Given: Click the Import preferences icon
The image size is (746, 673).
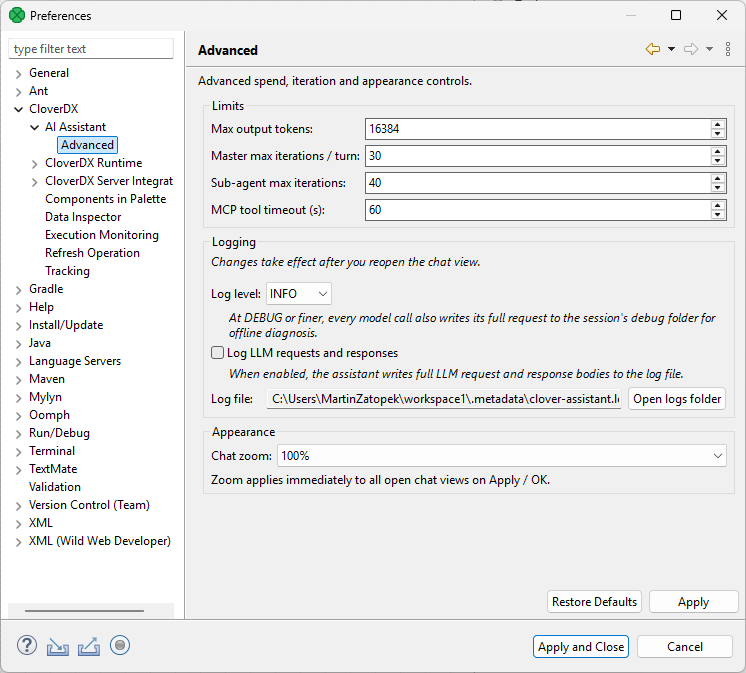Looking at the screenshot, I should [x=58, y=646].
